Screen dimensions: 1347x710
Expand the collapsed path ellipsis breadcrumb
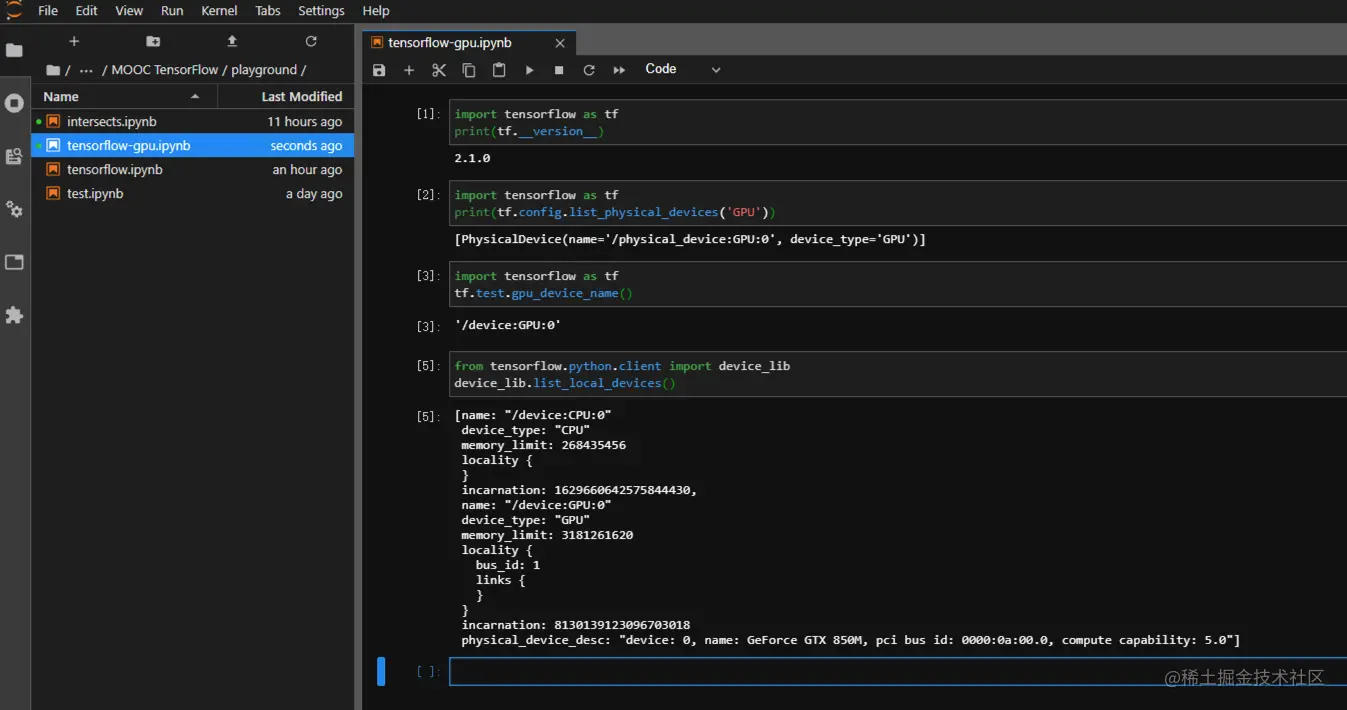point(86,70)
